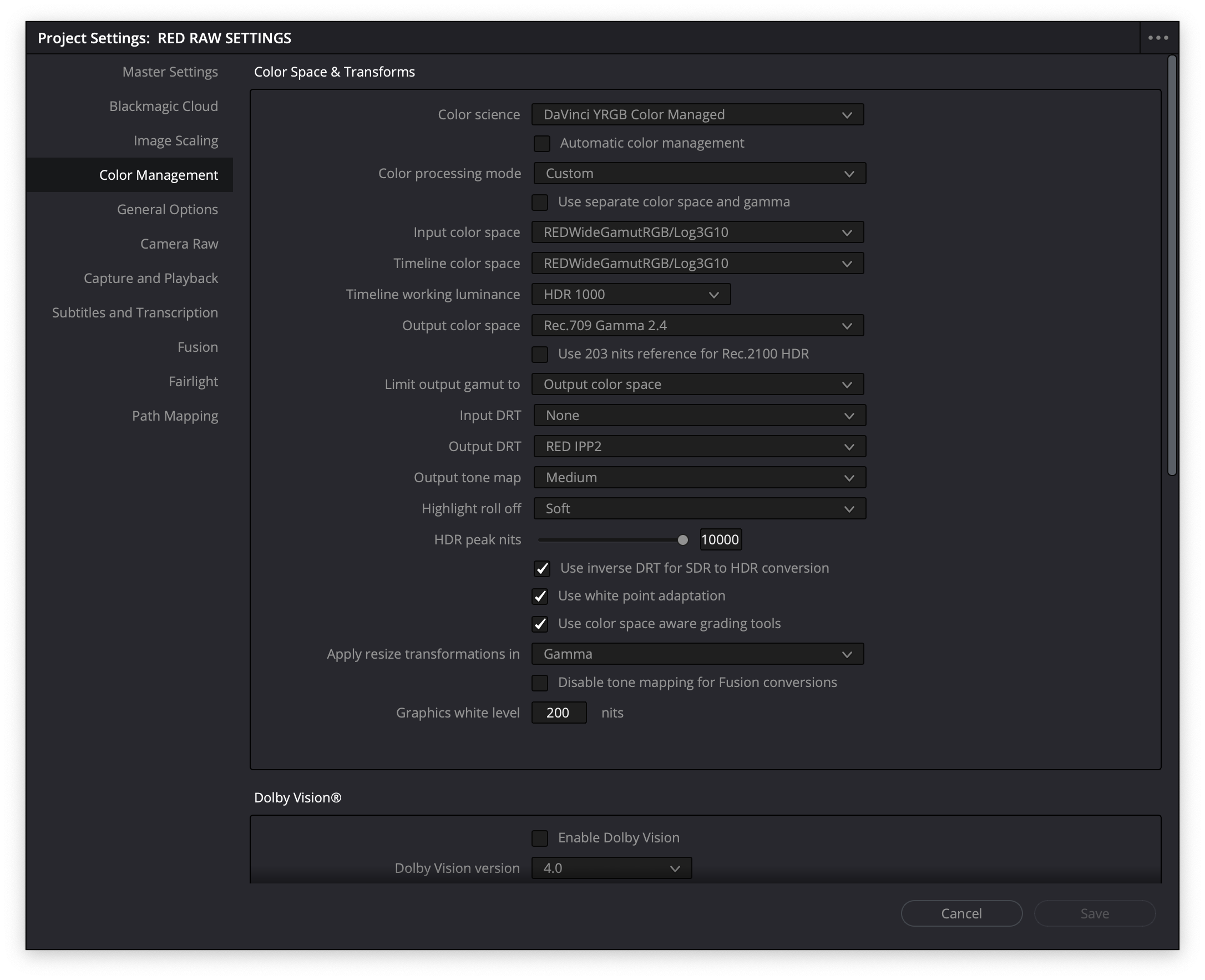Click the Save button
1205x980 pixels.
(1095, 913)
